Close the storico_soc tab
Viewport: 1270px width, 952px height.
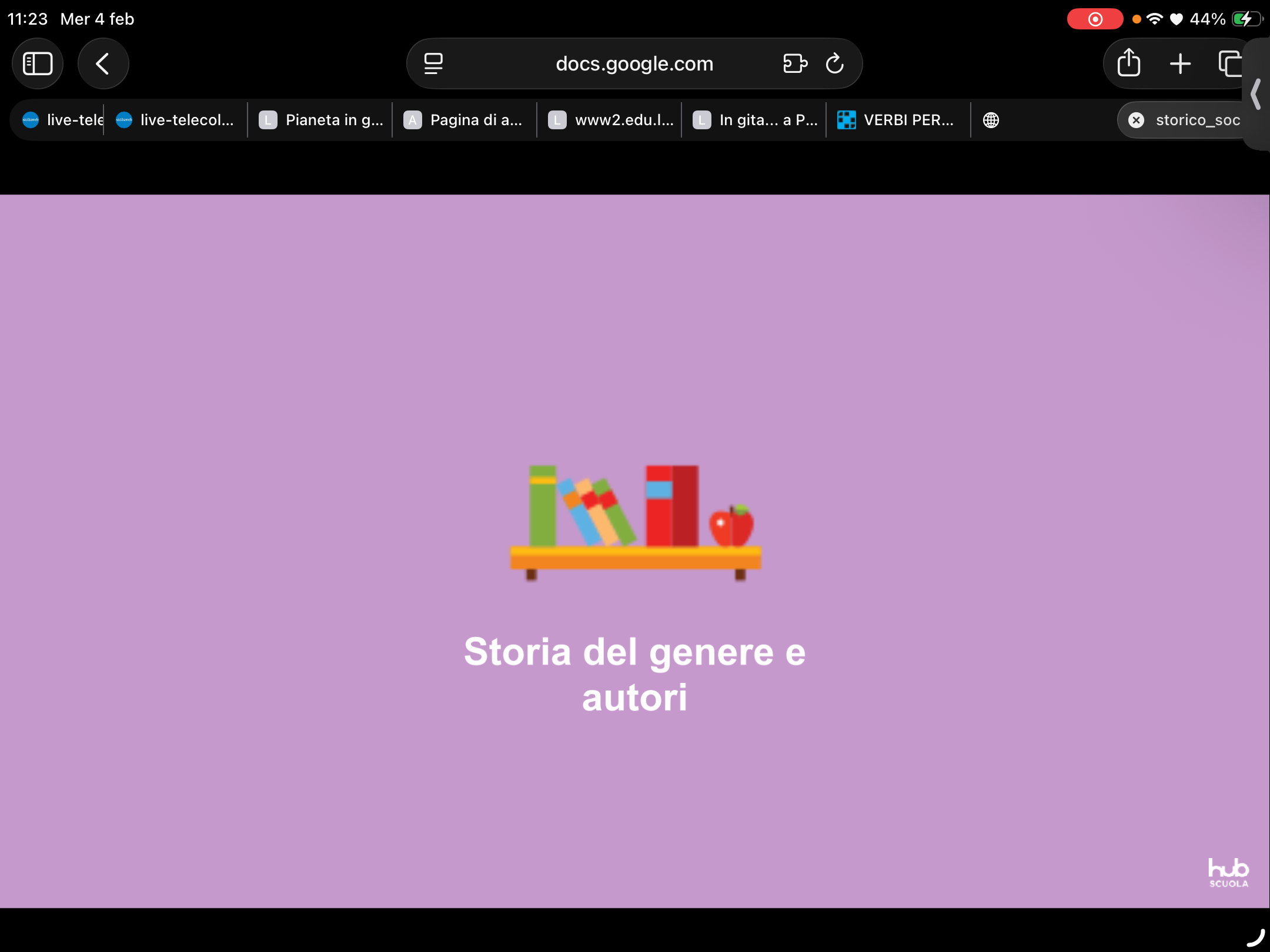(1136, 120)
